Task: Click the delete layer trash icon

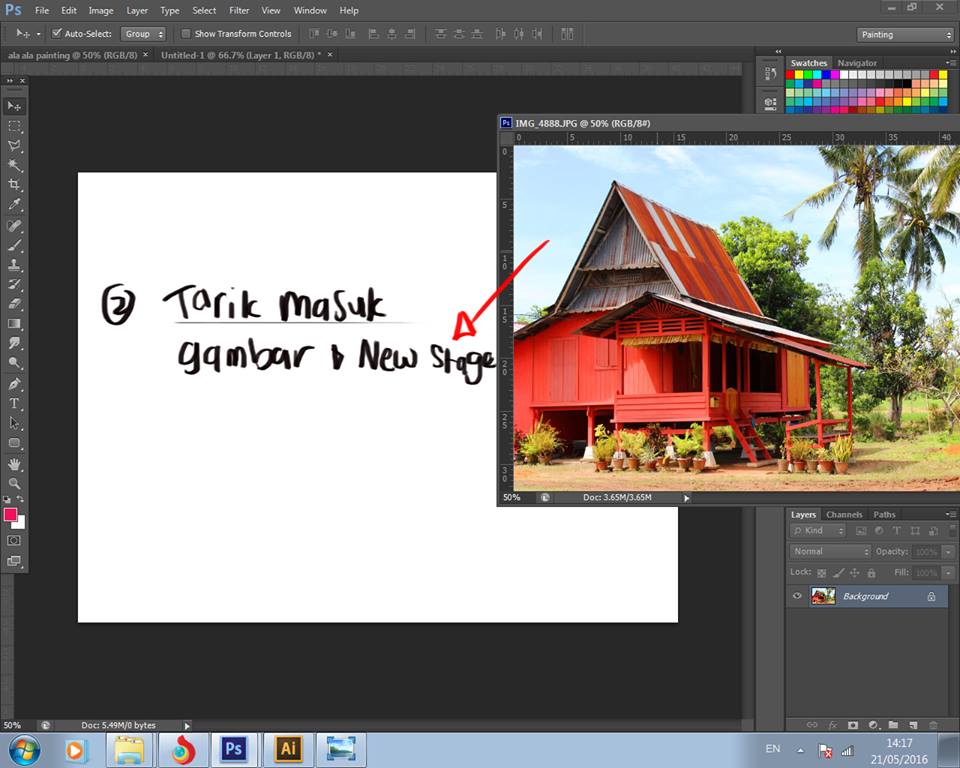Action: point(933,724)
